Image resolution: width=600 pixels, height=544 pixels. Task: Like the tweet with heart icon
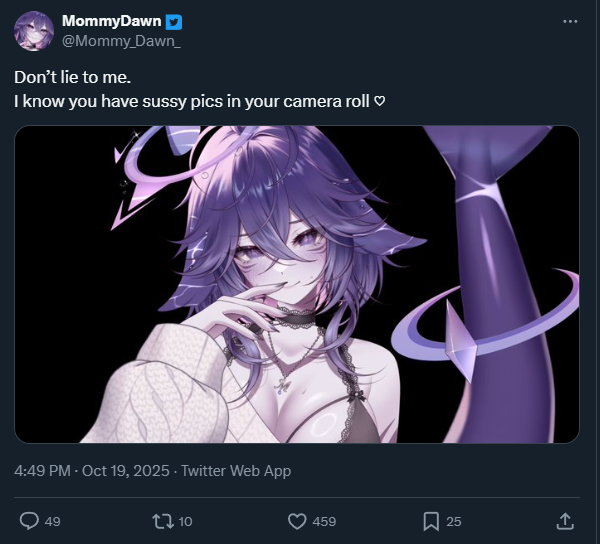click(297, 521)
